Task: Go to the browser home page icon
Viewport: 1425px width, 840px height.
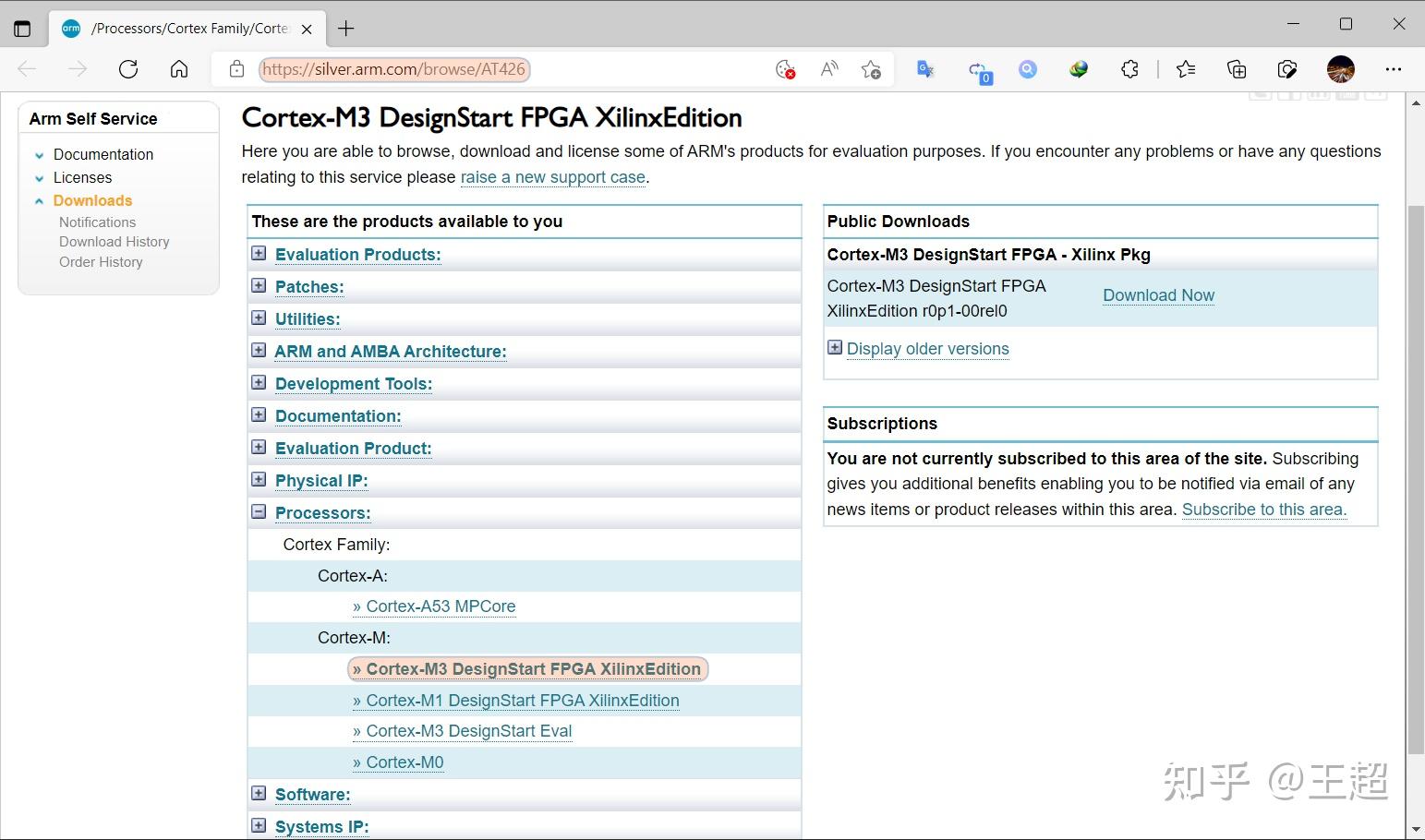Action: 179,69
